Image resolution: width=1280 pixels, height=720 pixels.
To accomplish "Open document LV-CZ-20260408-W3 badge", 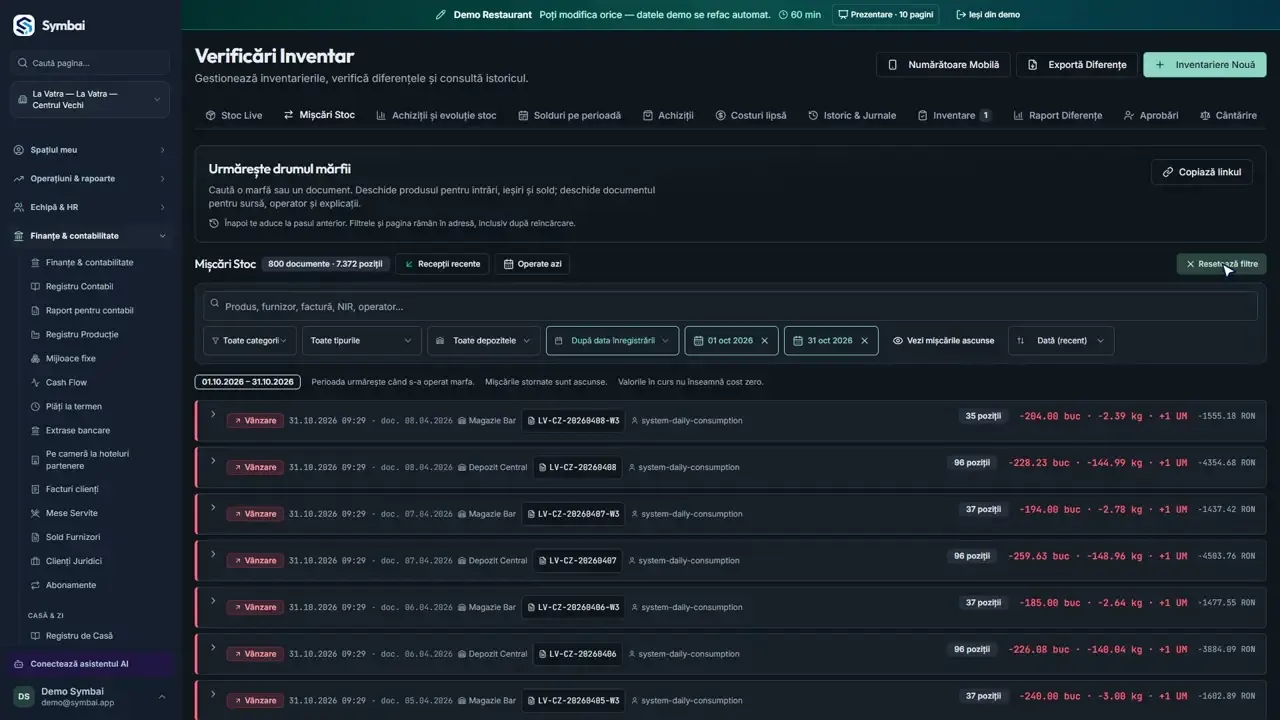I will pyautogui.click(x=573, y=421).
